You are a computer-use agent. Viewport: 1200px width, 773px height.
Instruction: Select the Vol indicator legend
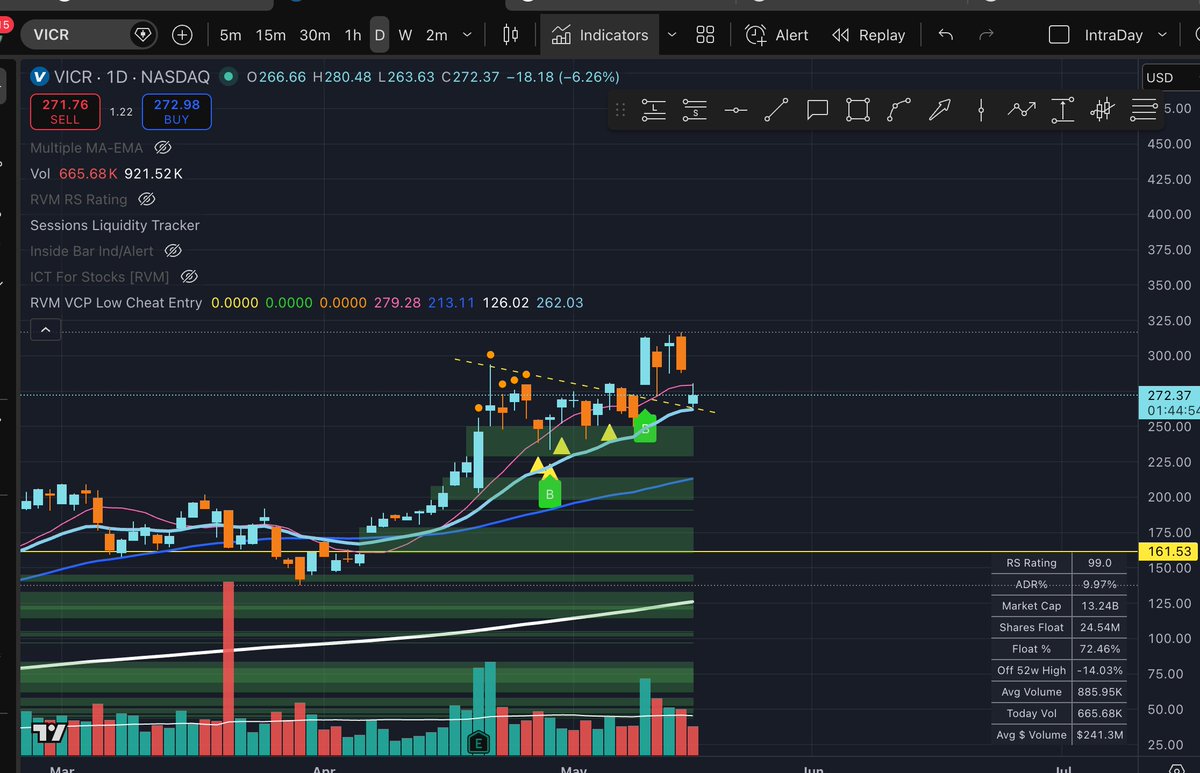point(39,173)
